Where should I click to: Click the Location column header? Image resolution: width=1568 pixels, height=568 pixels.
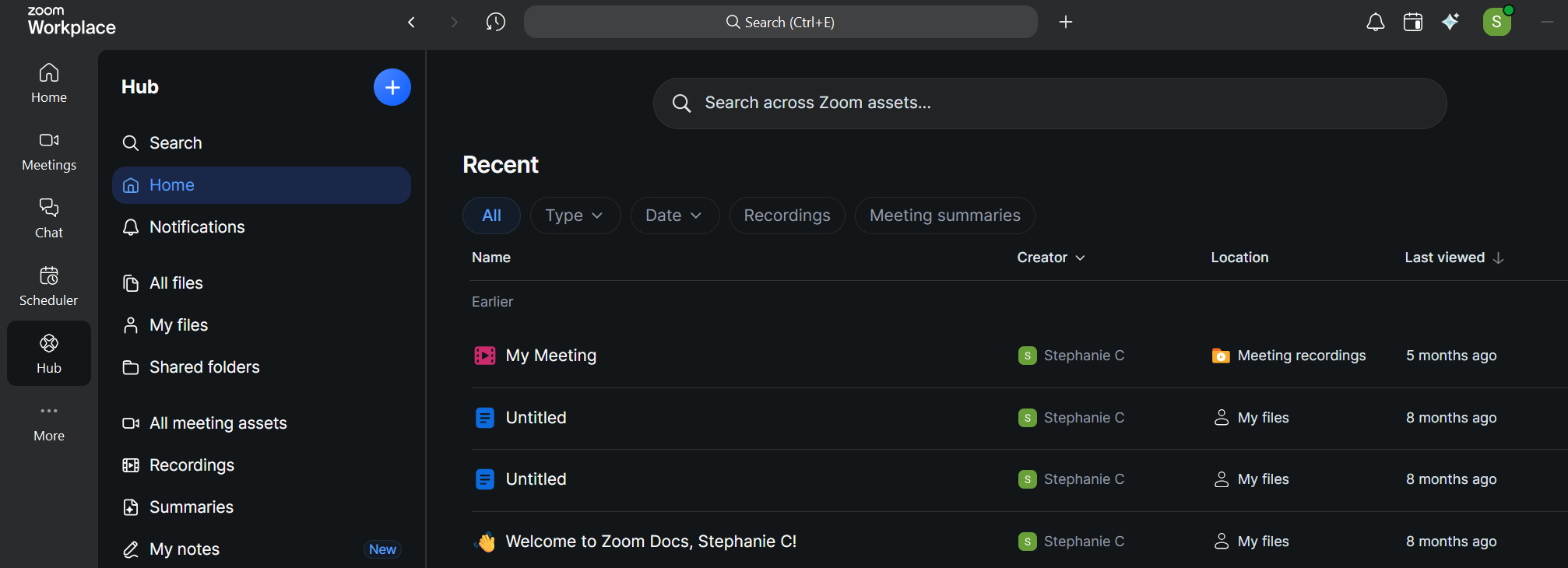[x=1239, y=258]
